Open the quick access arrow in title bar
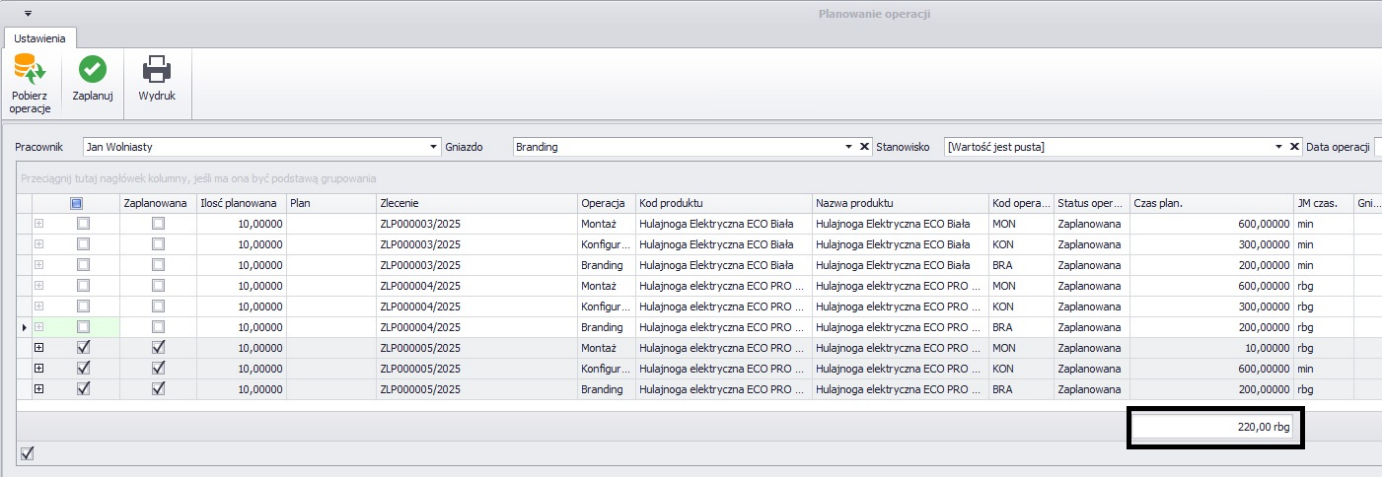This screenshot has width=1382, height=477. click(x=27, y=13)
